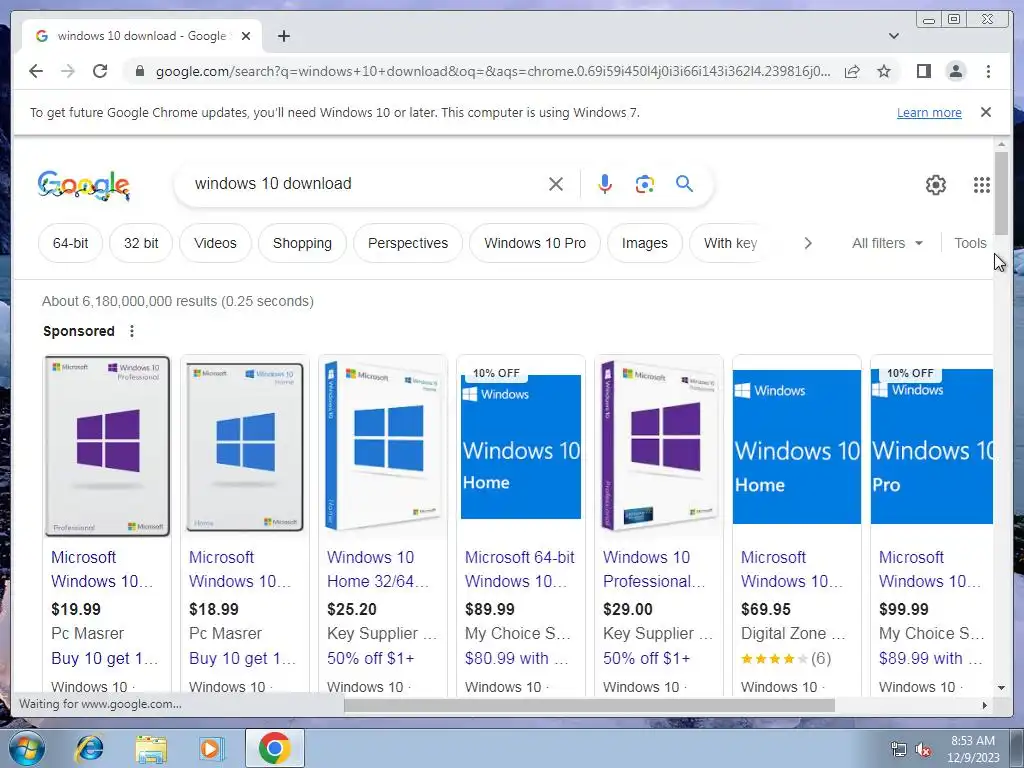Open Chrome three-dot menu
The image size is (1024, 768).
pos(988,71)
